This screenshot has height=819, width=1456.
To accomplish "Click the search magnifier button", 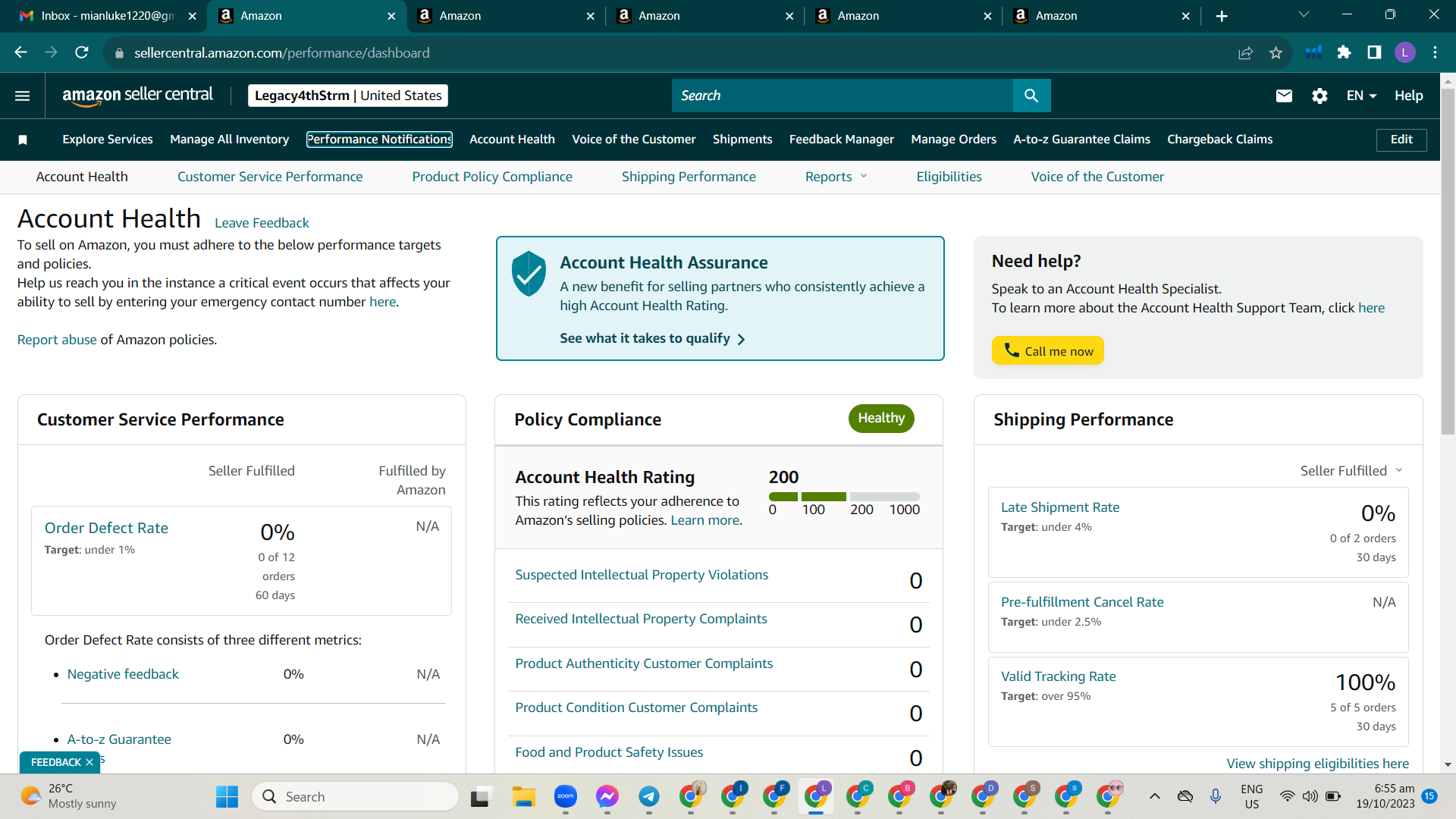I will tap(1031, 96).
